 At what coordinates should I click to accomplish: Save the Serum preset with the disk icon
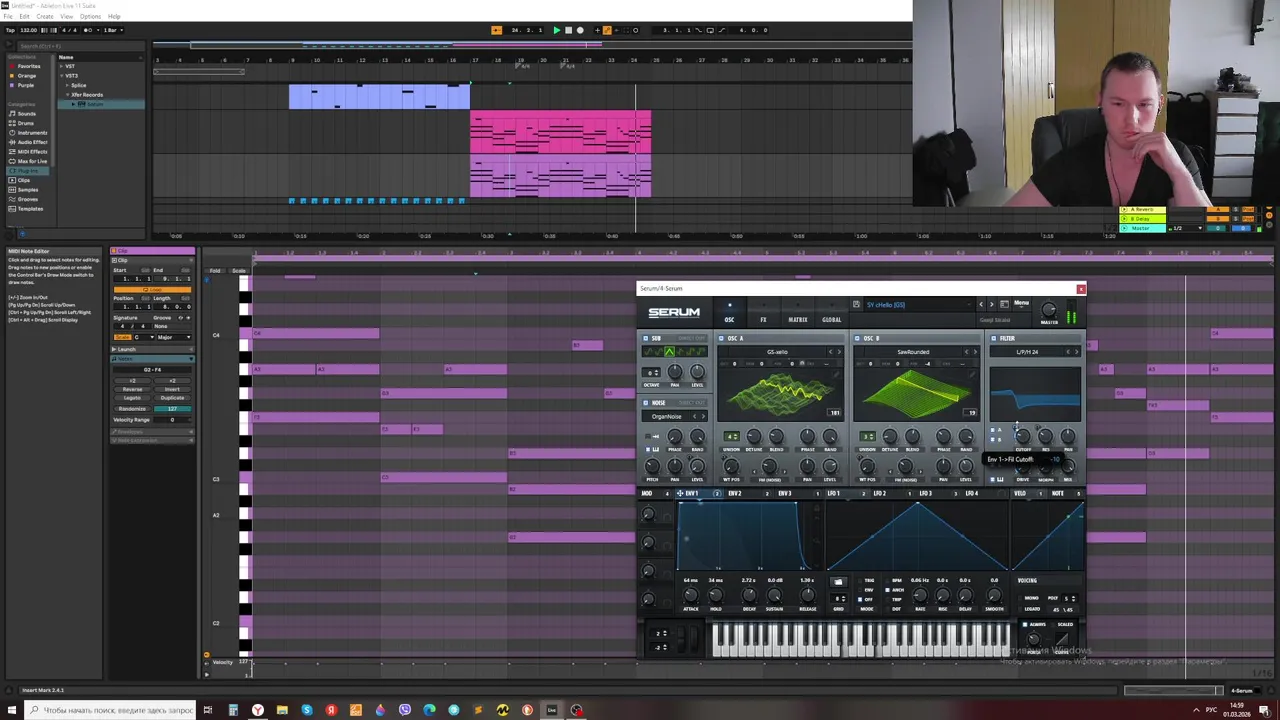(856, 305)
